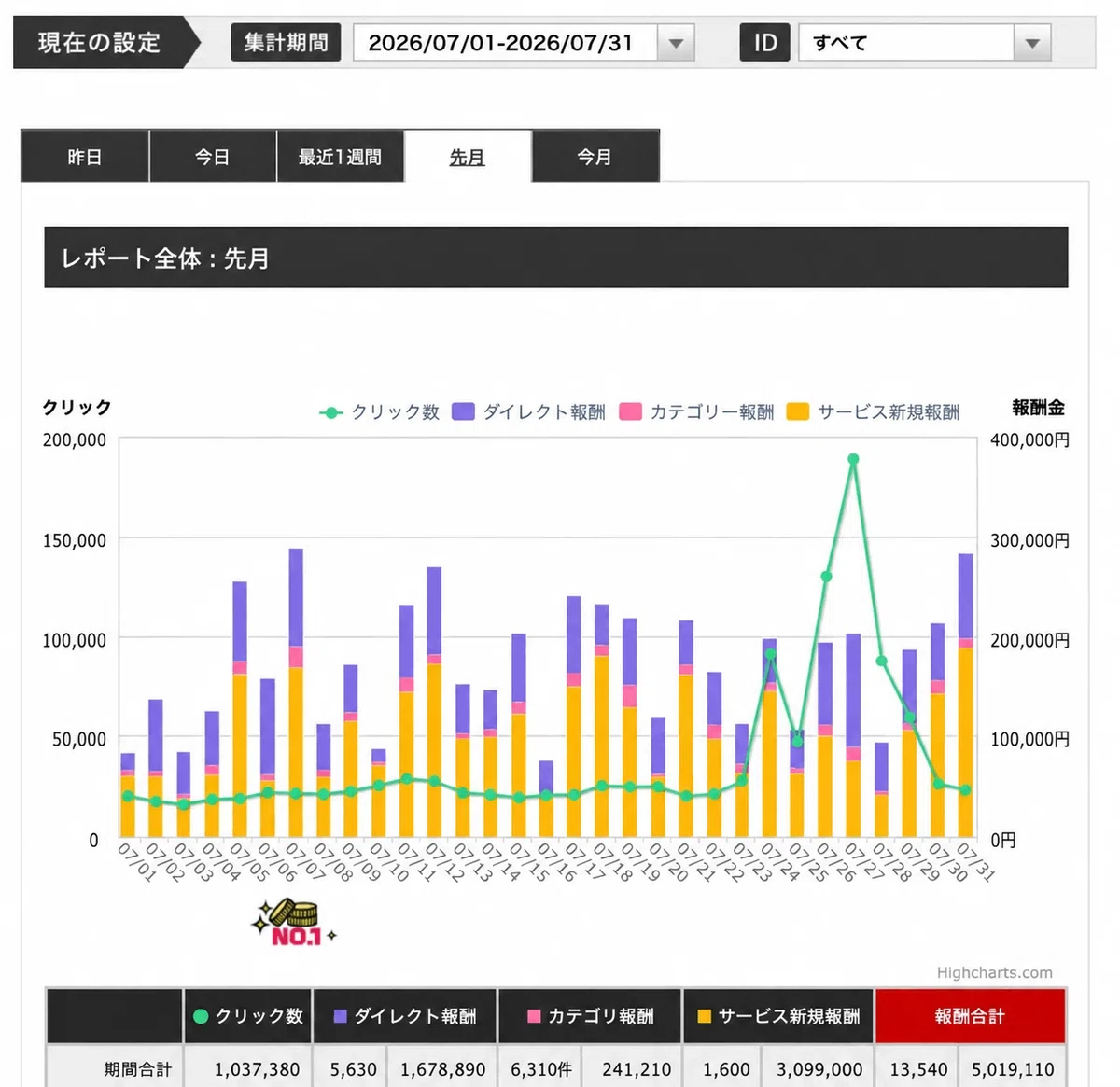Switch to the 先月 tab

click(x=468, y=157)
